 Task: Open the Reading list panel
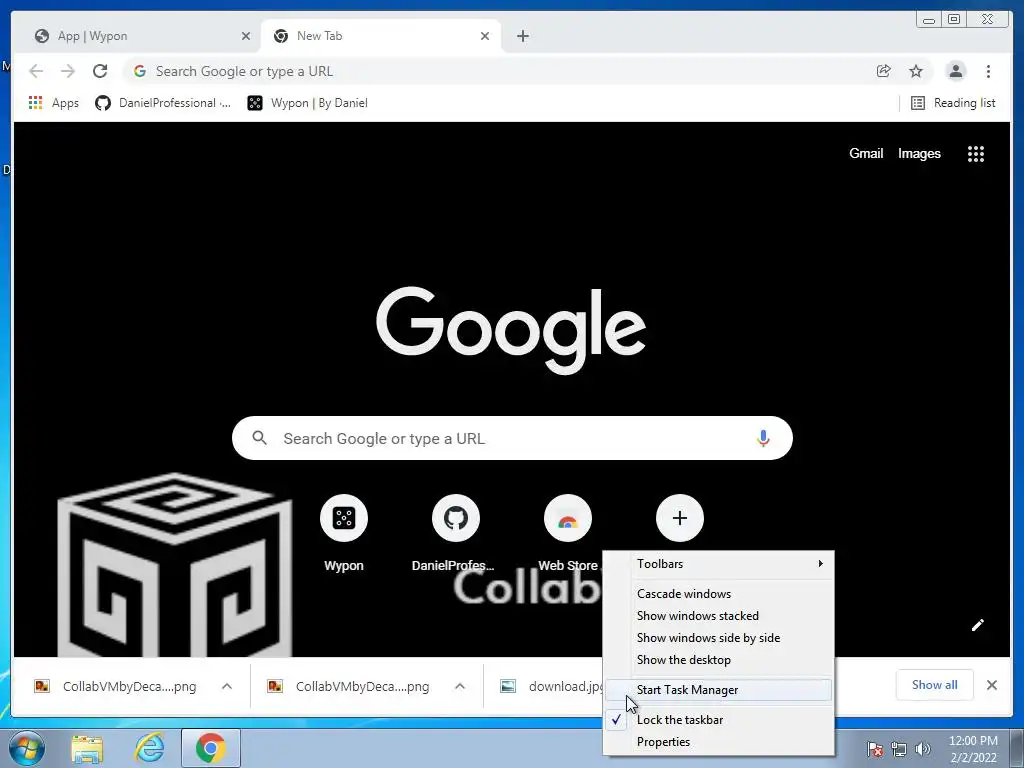[x=953, y=103]
